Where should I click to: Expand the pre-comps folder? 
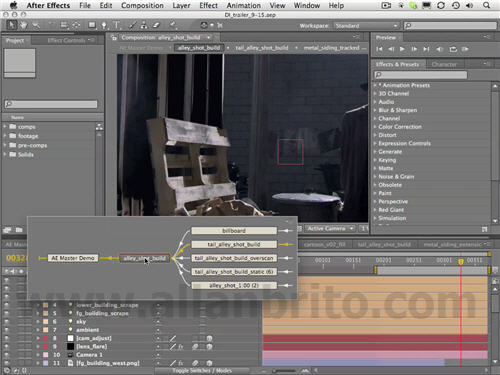tap(5, 145)
